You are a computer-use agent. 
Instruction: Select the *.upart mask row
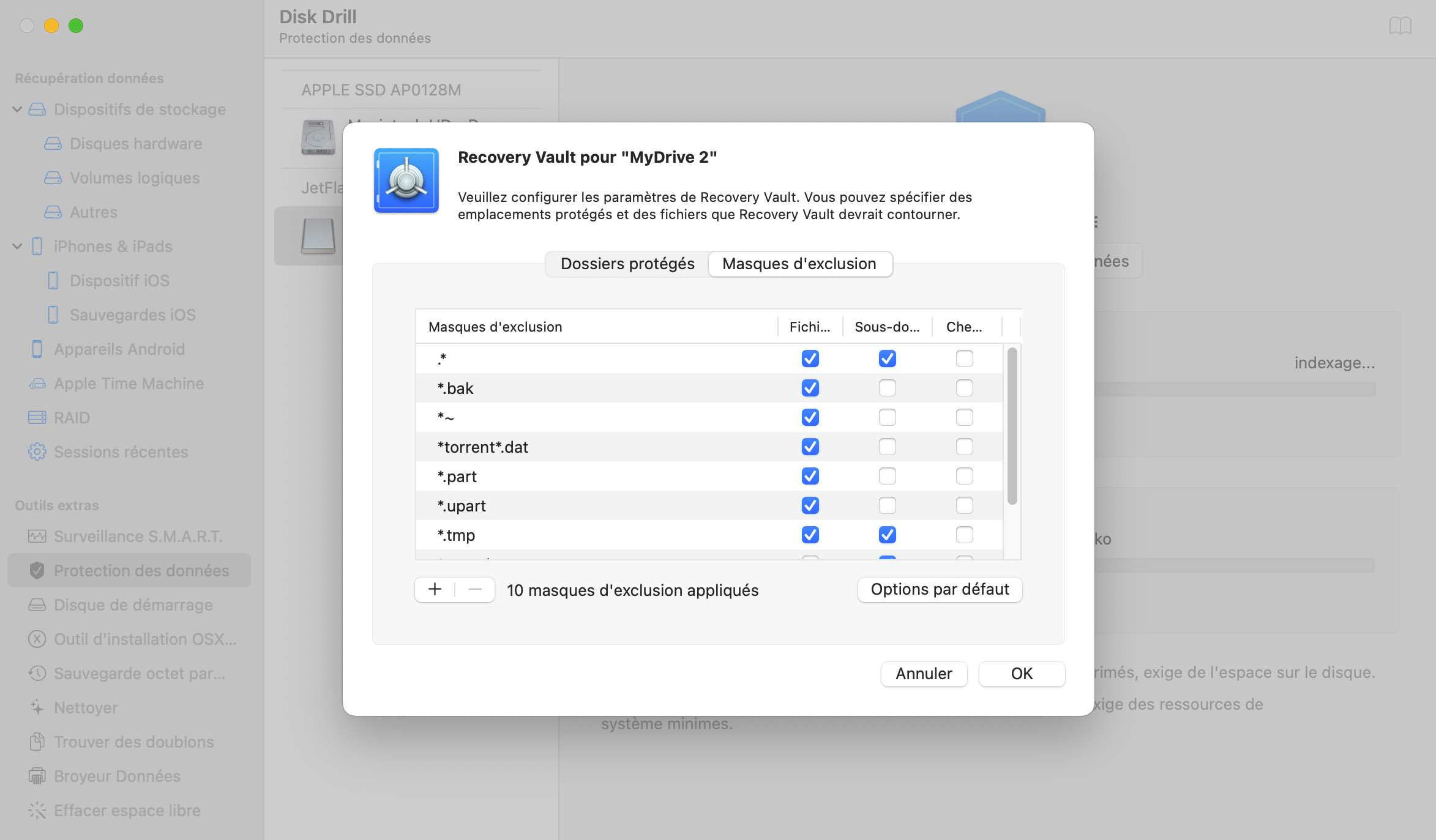(x=709, y=505)
